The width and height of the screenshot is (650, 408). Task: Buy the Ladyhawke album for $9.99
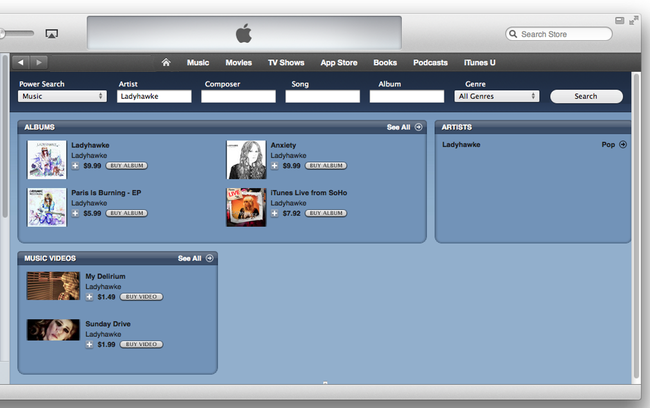pos(127,166)
